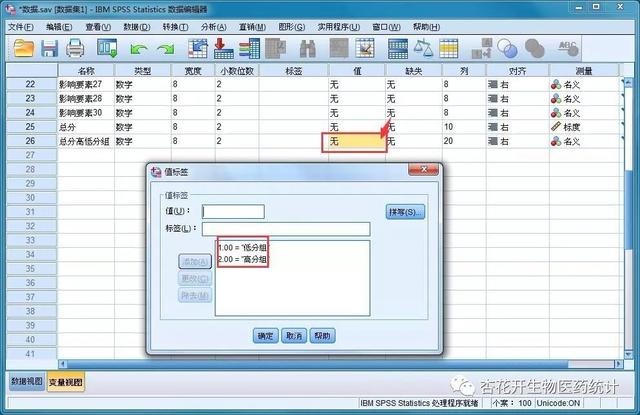
Task: Click the 除去 button in the 值标签 dialog
Action: 195,295
